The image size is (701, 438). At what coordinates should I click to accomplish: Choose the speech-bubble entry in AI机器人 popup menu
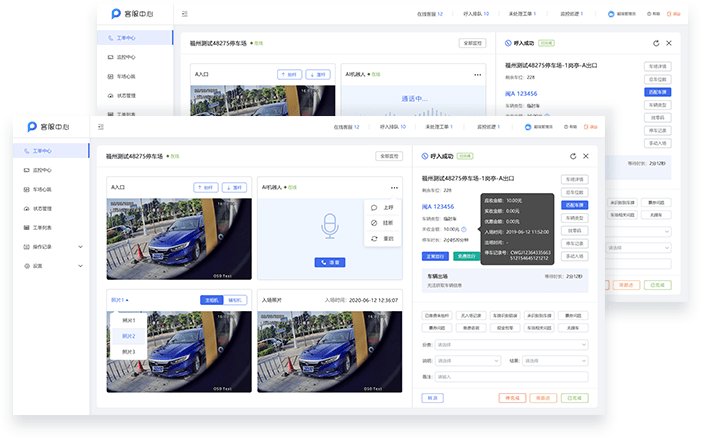[382, 207]
